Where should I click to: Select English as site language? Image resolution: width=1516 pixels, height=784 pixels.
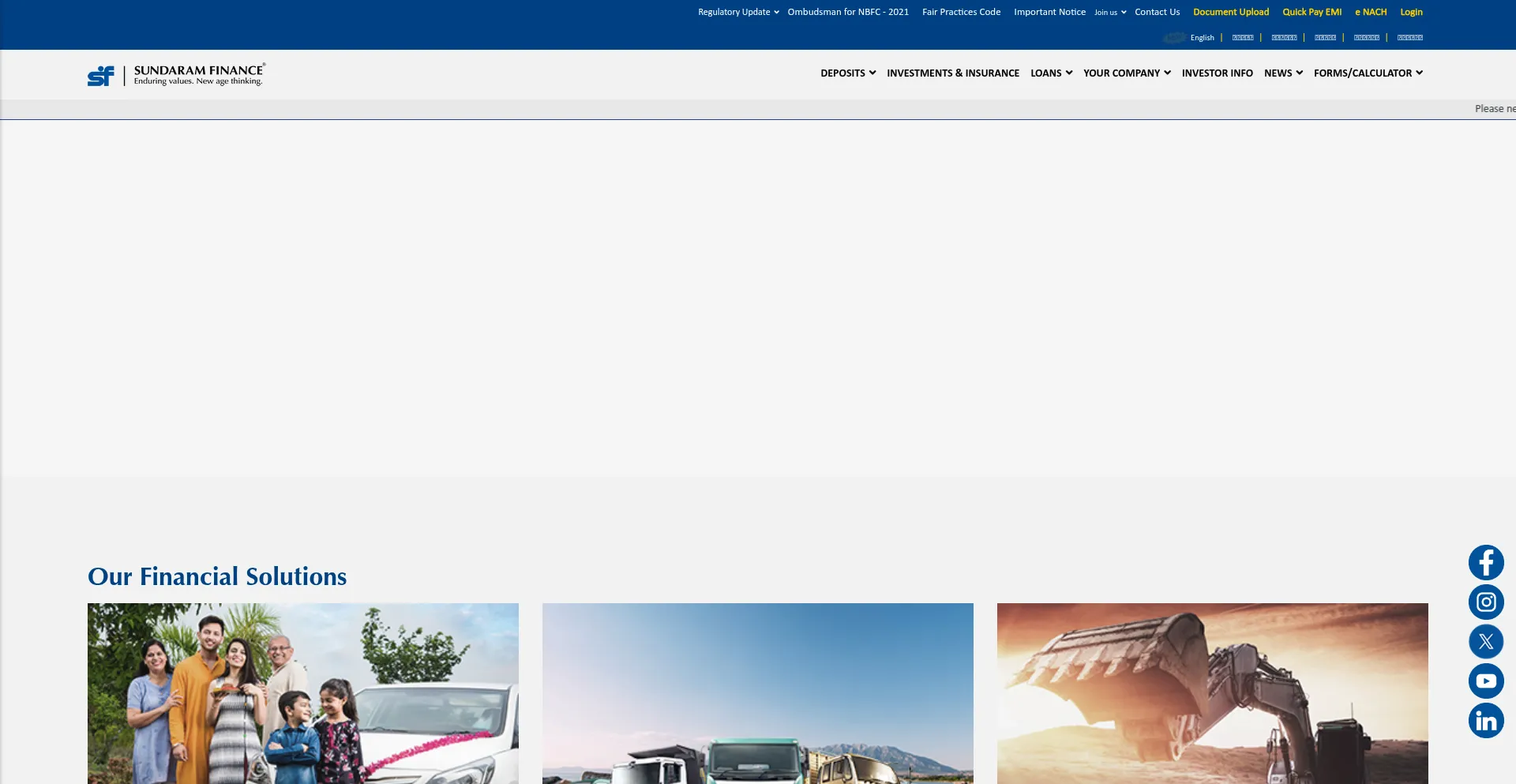pos(1202,37)
